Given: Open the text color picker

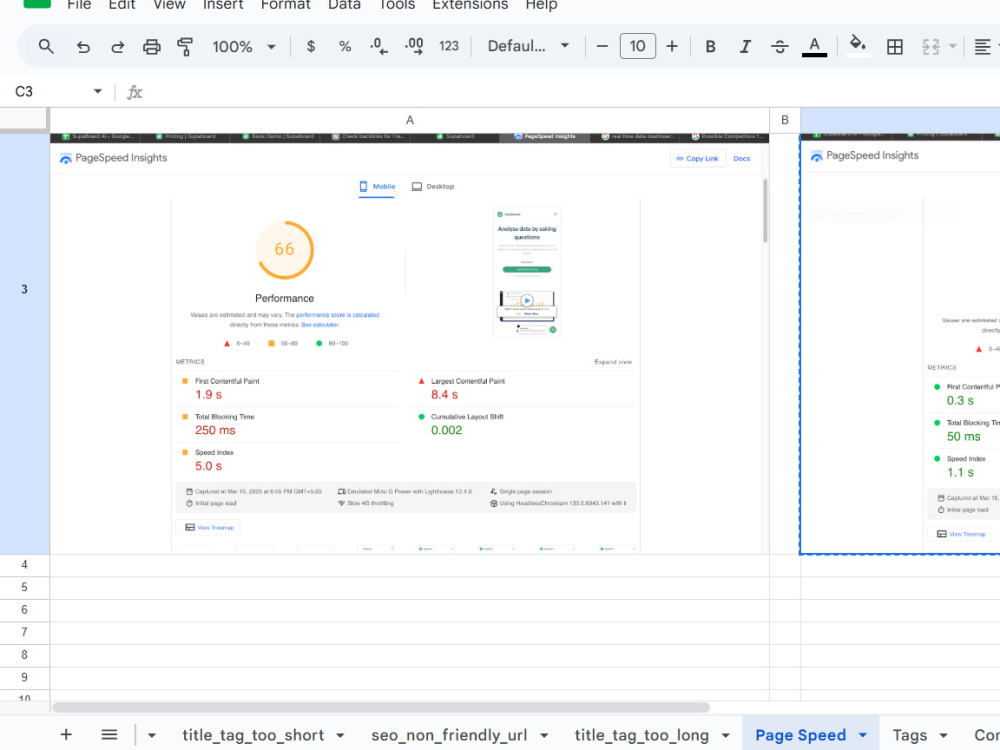Looking at the screenshot, I should pos(814,47).
